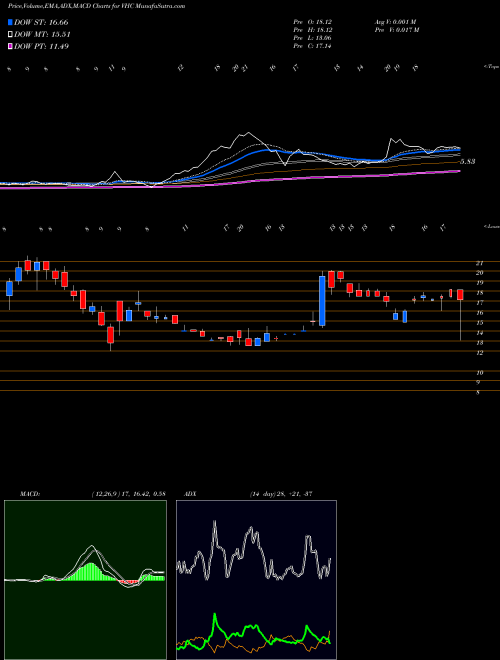Image resolution: width=500 pixels, height=660 pixels.
Task: Click the 'Pre V: 0.017 M' value
Action: point(396,30)
